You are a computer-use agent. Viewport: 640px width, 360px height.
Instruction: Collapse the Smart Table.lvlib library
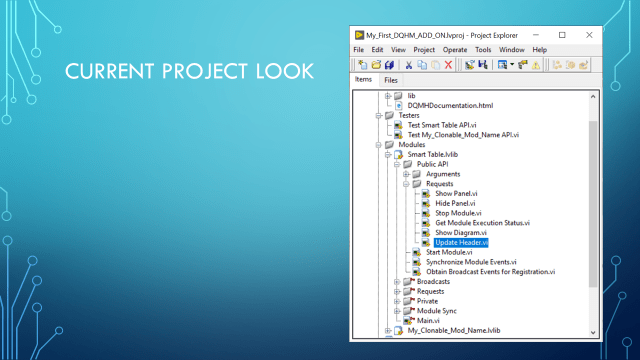(388, 155)
